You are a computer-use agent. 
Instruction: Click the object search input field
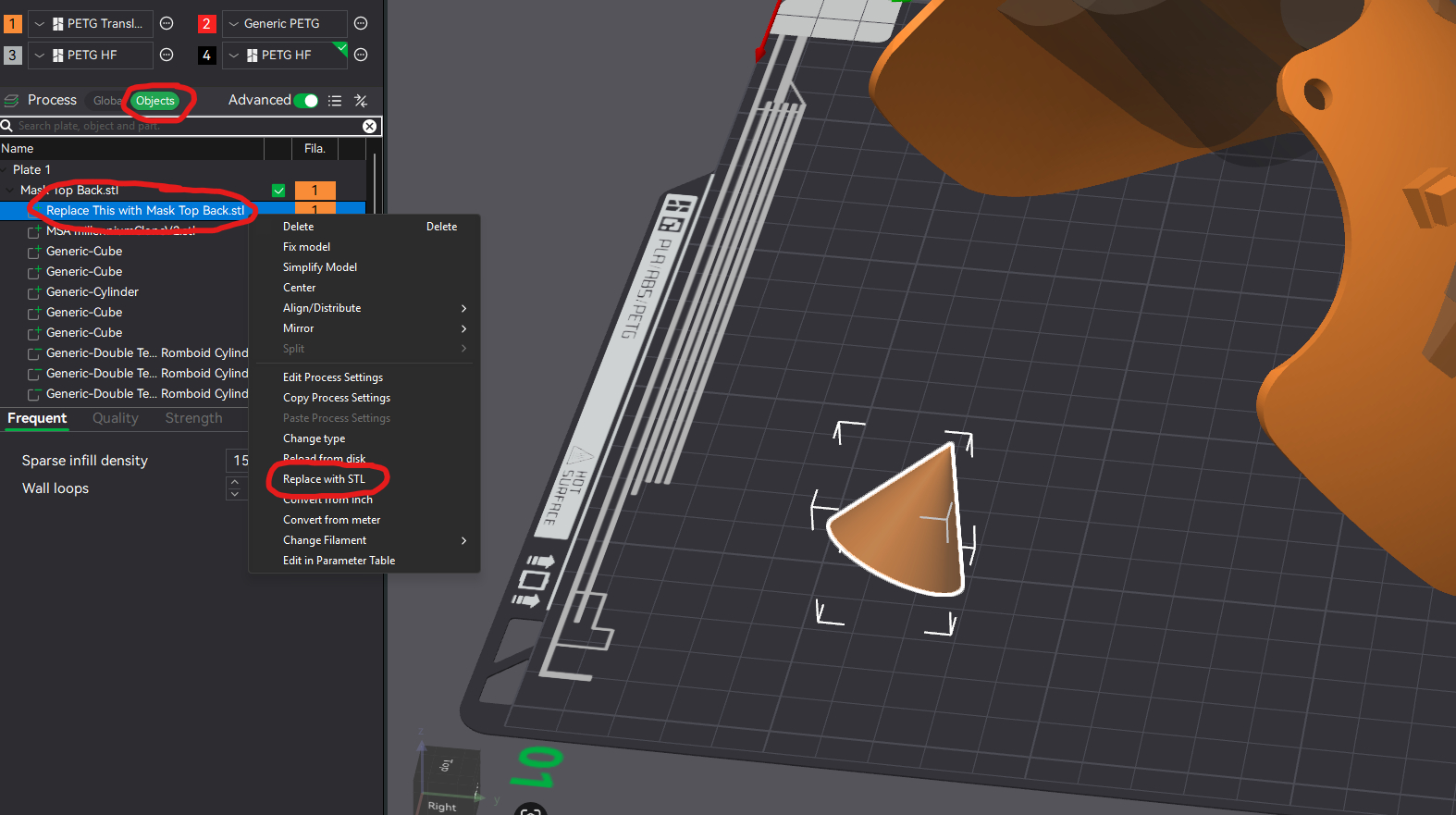[x=185, y=126]
